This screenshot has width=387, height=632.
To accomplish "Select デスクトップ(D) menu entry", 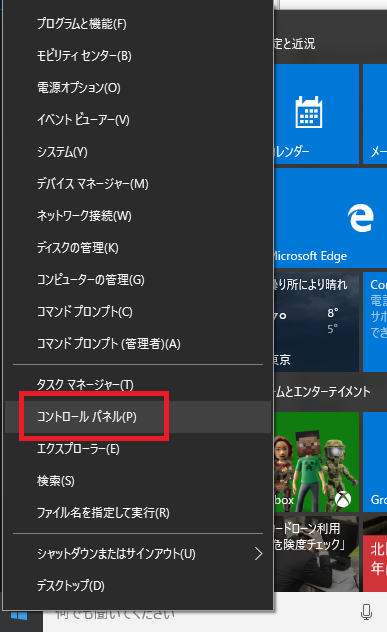I will 138,585.
